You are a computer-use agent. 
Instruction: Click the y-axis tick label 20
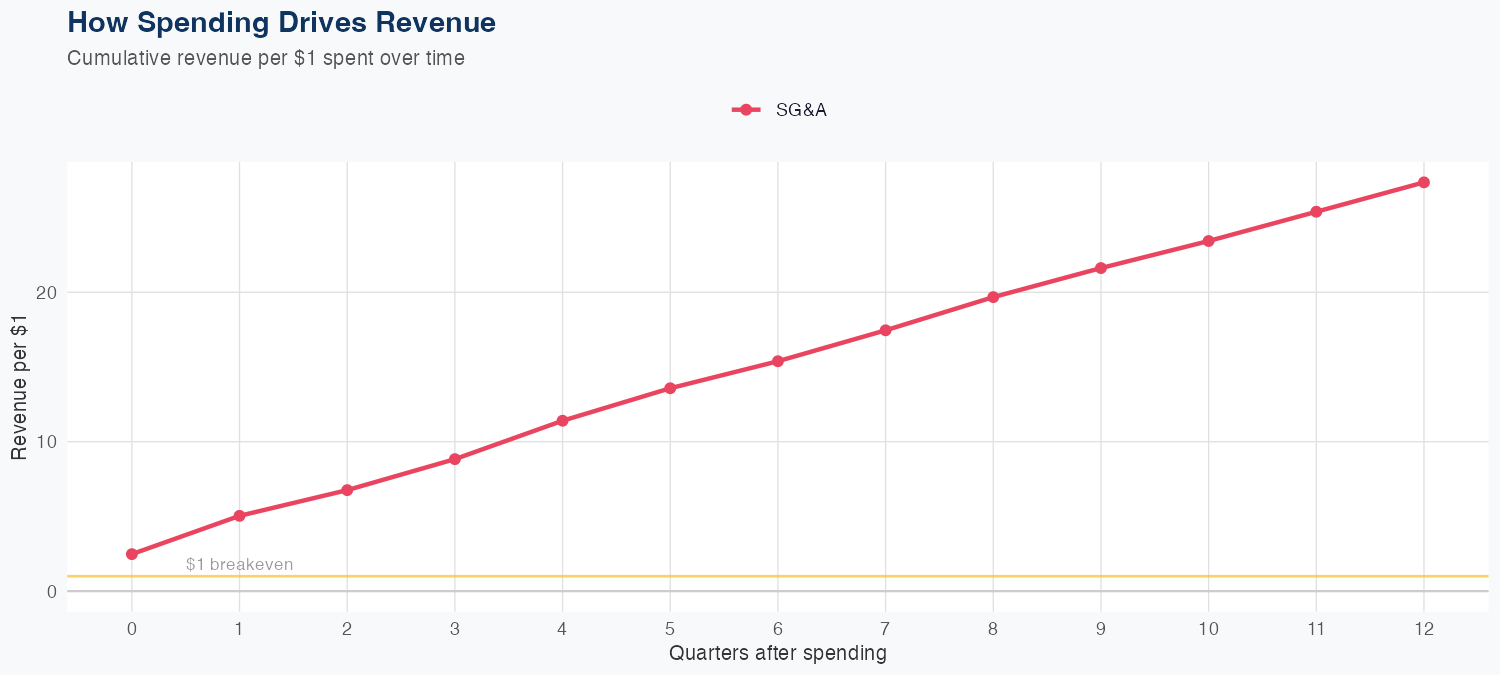coord(43,292)
